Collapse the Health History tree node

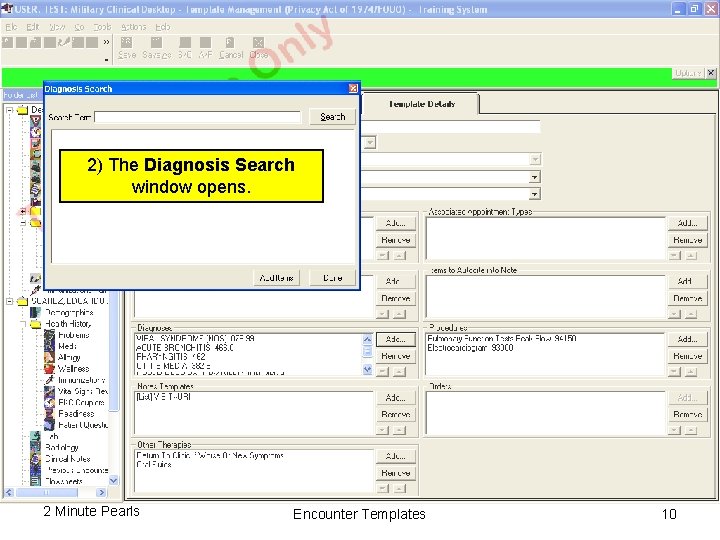[x=23, y=324]
